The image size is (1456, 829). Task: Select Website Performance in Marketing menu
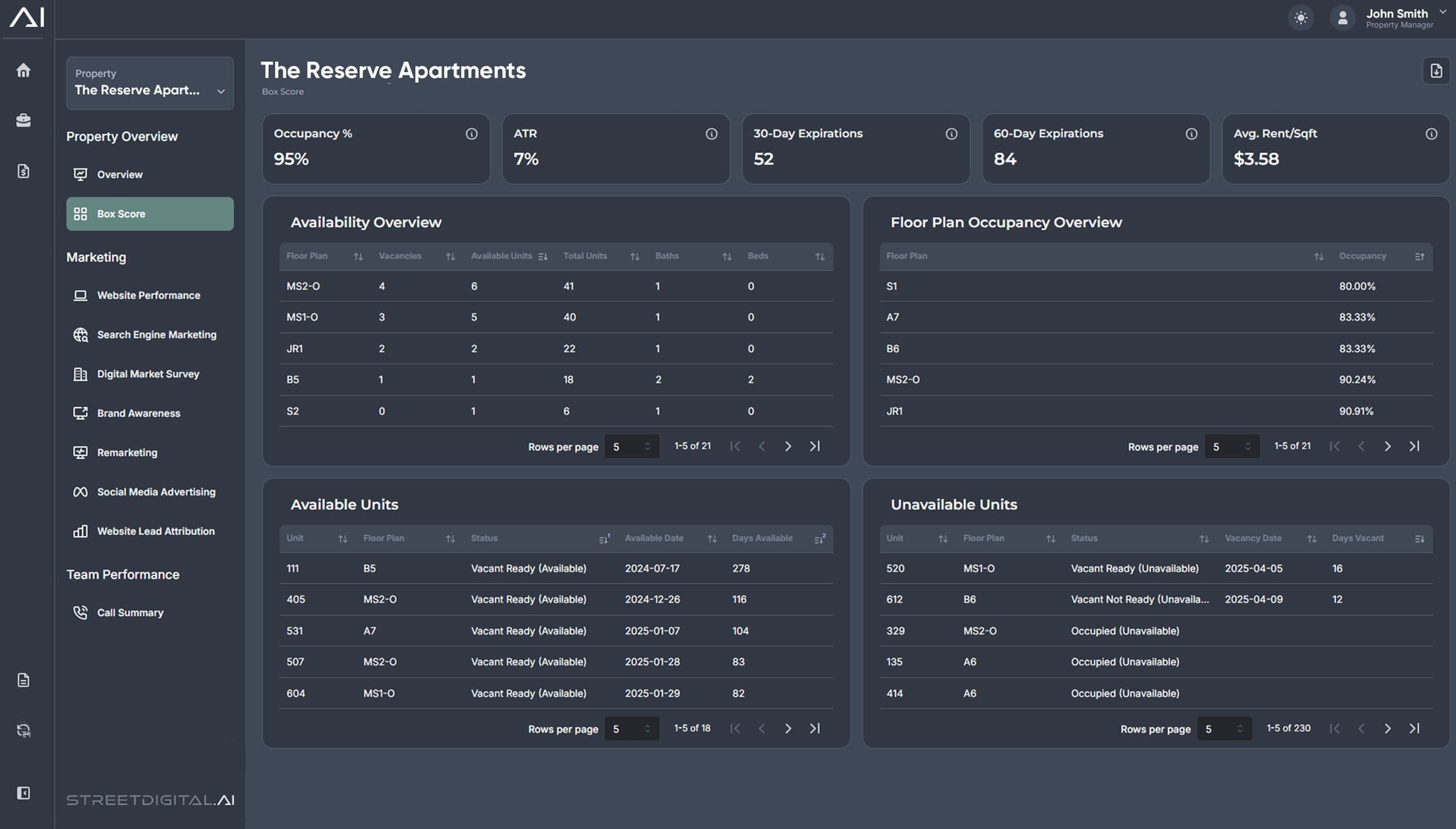pos(149,295)
